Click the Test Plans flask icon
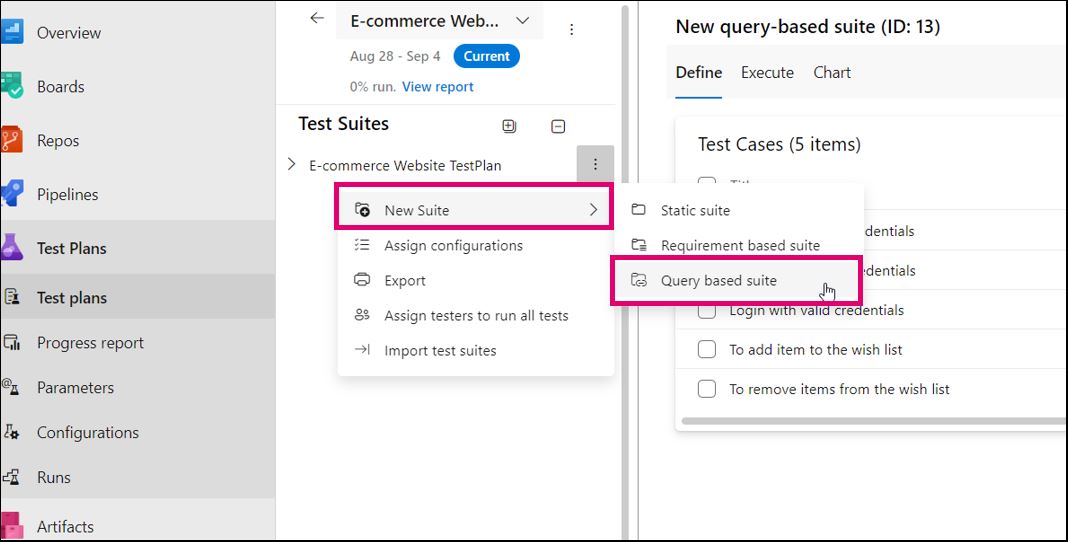 (12, 248)
